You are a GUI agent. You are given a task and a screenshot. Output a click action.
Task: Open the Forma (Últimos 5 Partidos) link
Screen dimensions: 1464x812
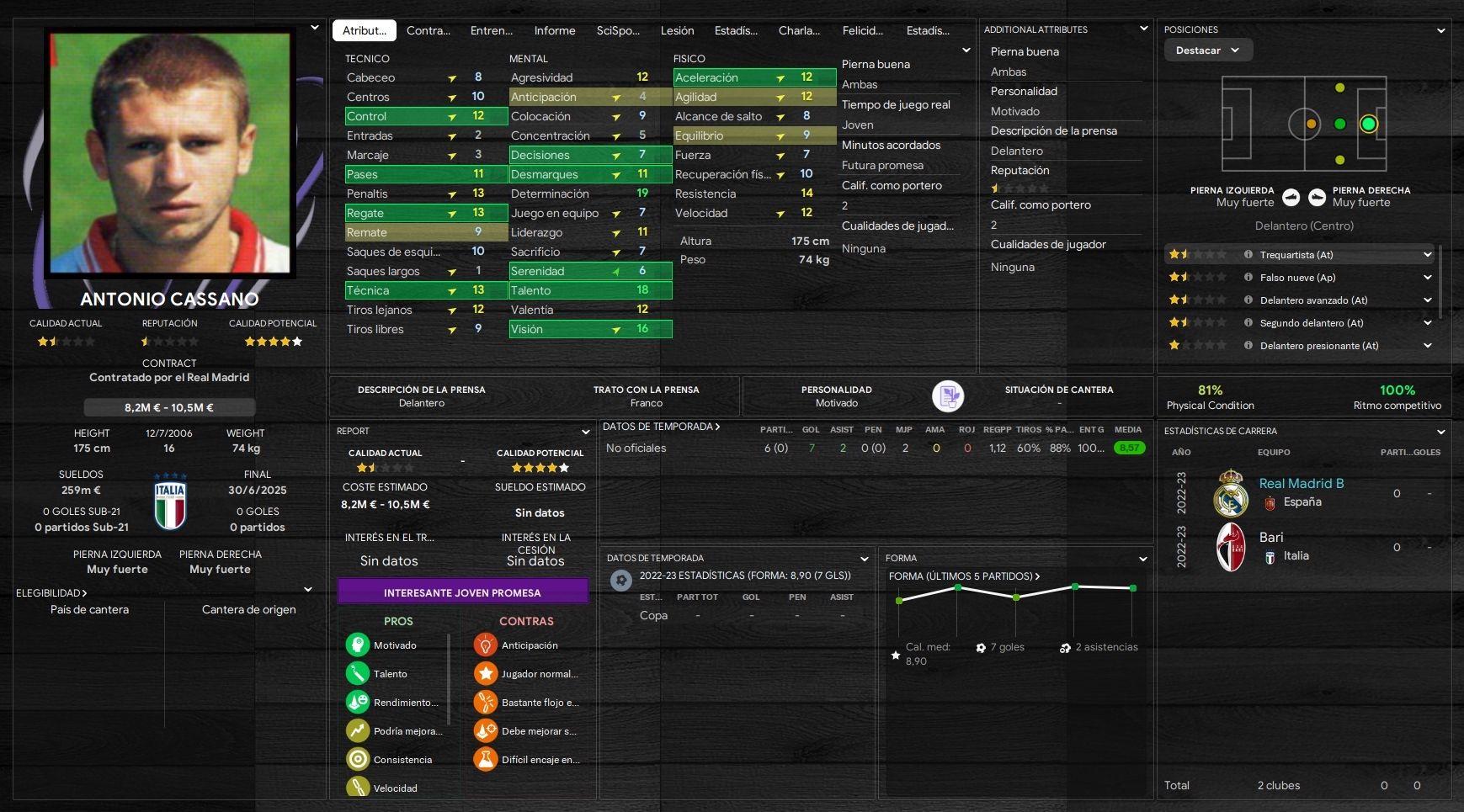[x=965, y=576]
